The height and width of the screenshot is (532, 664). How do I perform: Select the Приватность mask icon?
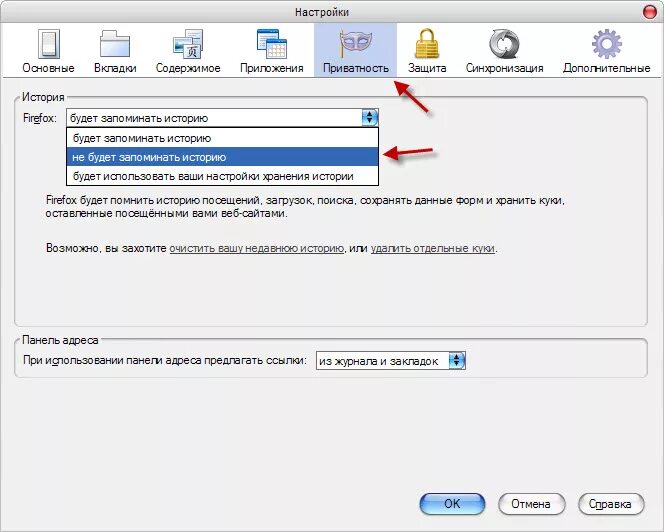click(356, 44)
